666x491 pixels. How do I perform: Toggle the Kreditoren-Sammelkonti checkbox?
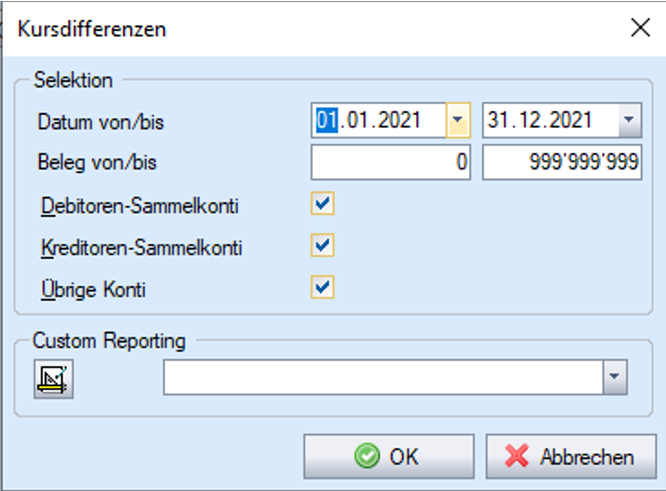click(322, 245)
